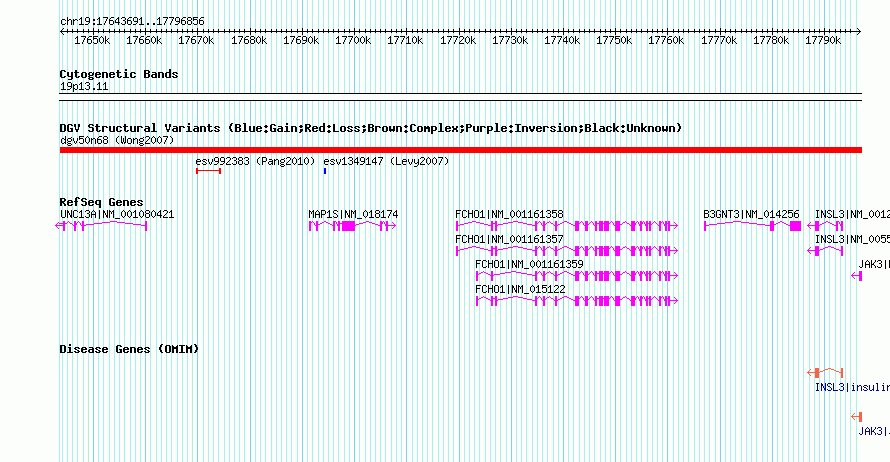Click the MAP1S gene structure glyph
This screenshot has width=890, height=462.
click(352, 226)
